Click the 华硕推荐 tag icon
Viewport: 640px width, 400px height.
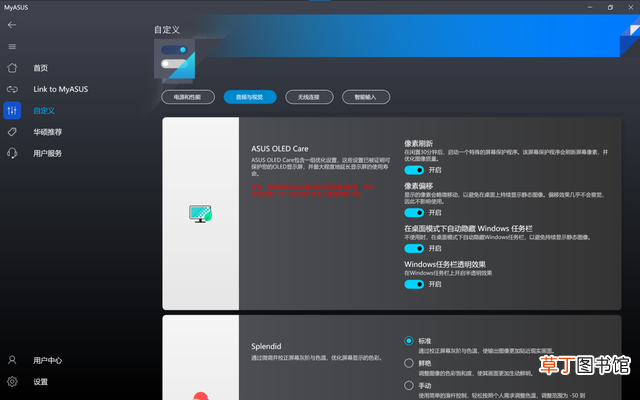point(12,132)
